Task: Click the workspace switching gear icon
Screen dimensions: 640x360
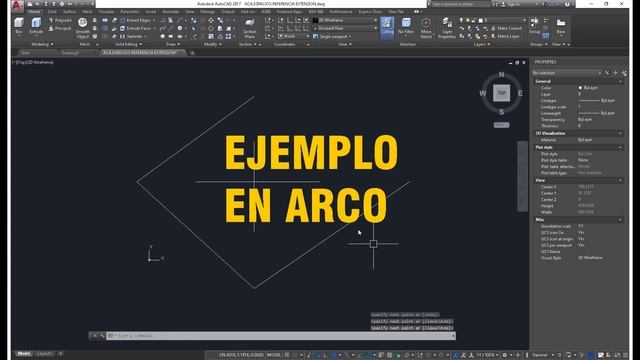Action: coord(505,355)
